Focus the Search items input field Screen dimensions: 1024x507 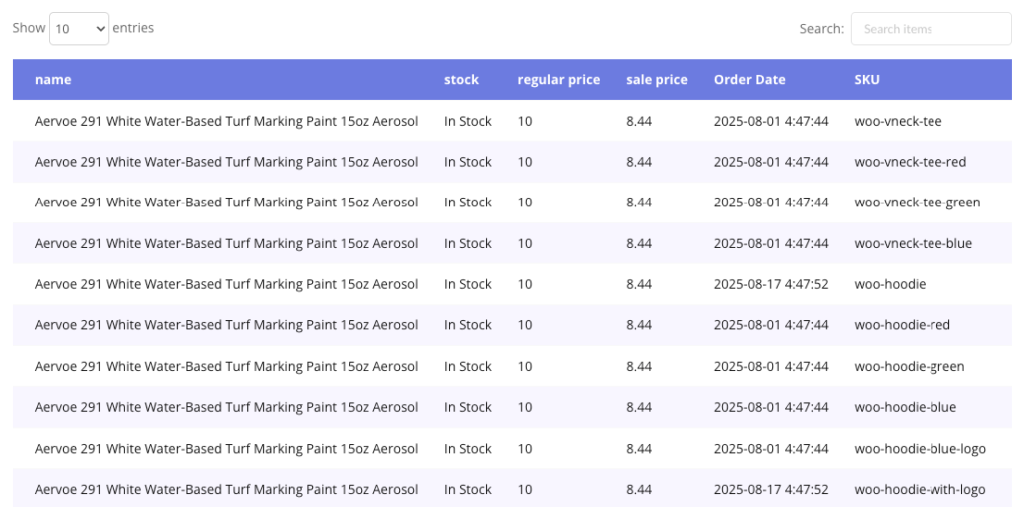[x=931, y=29]
